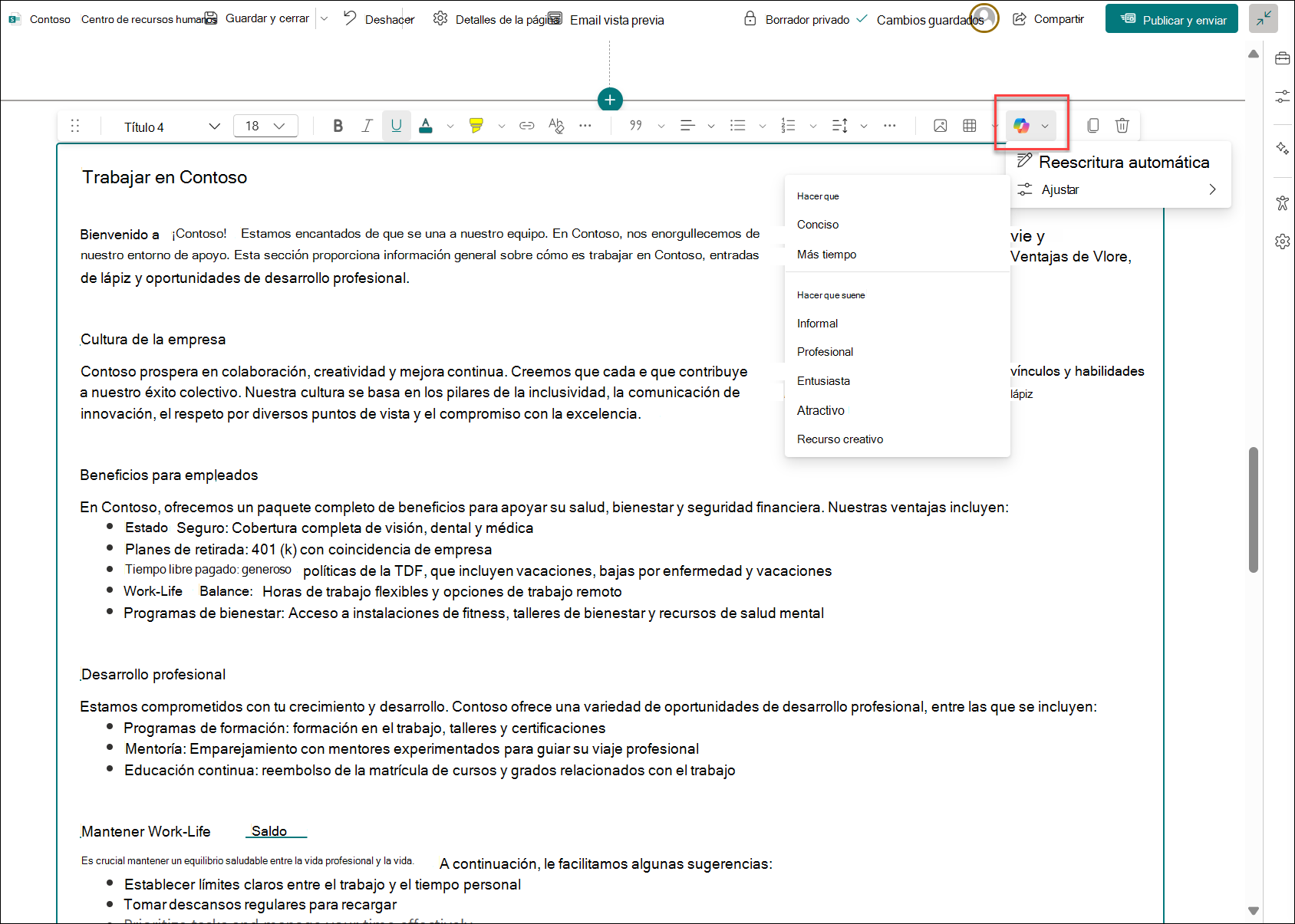Viewport: 1295px width, 924px height.
Task: Open the line spacing options
Action: tap(840, 126)
